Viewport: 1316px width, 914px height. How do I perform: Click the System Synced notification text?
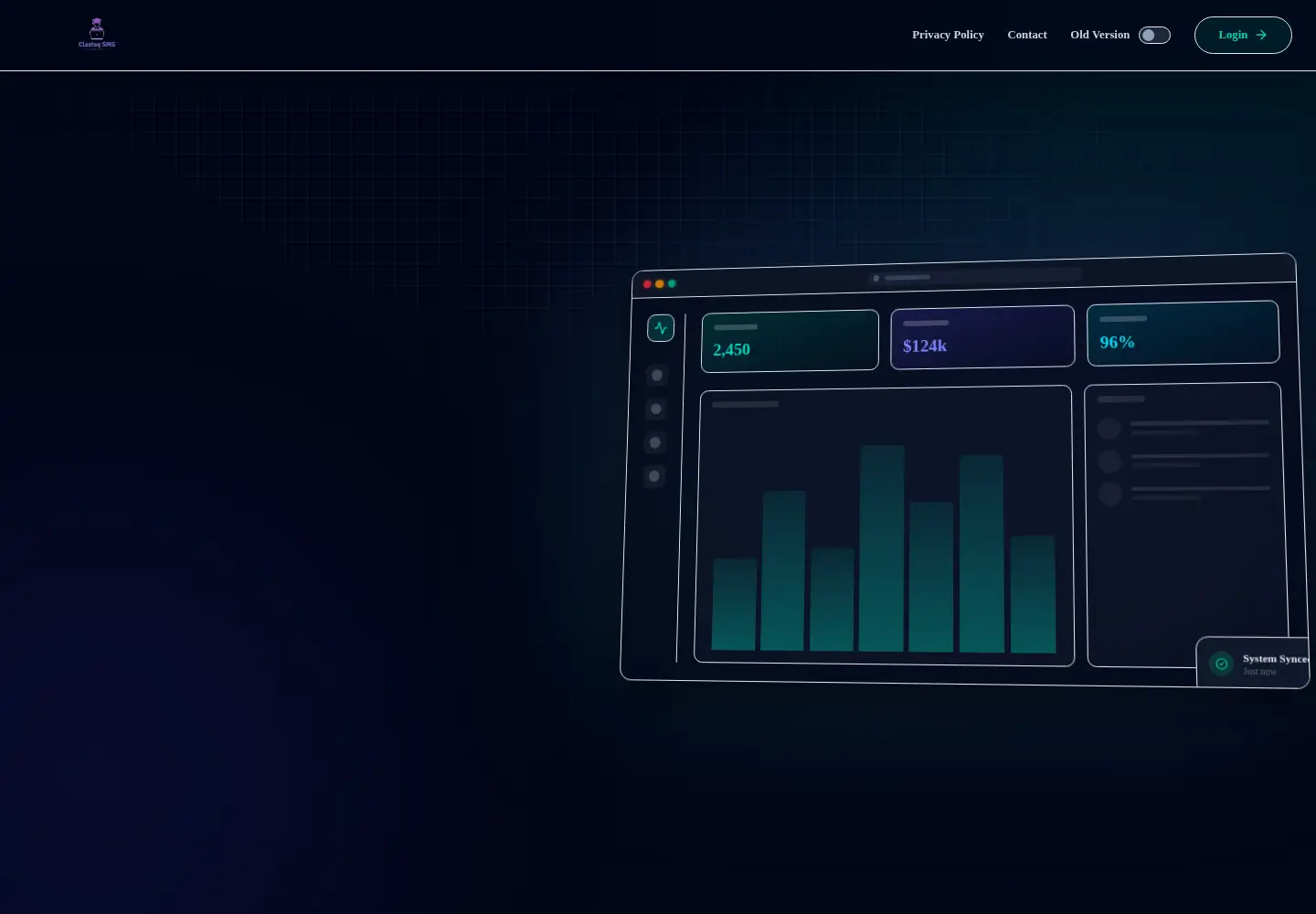pyautogui.click(x=1276, y=658)
